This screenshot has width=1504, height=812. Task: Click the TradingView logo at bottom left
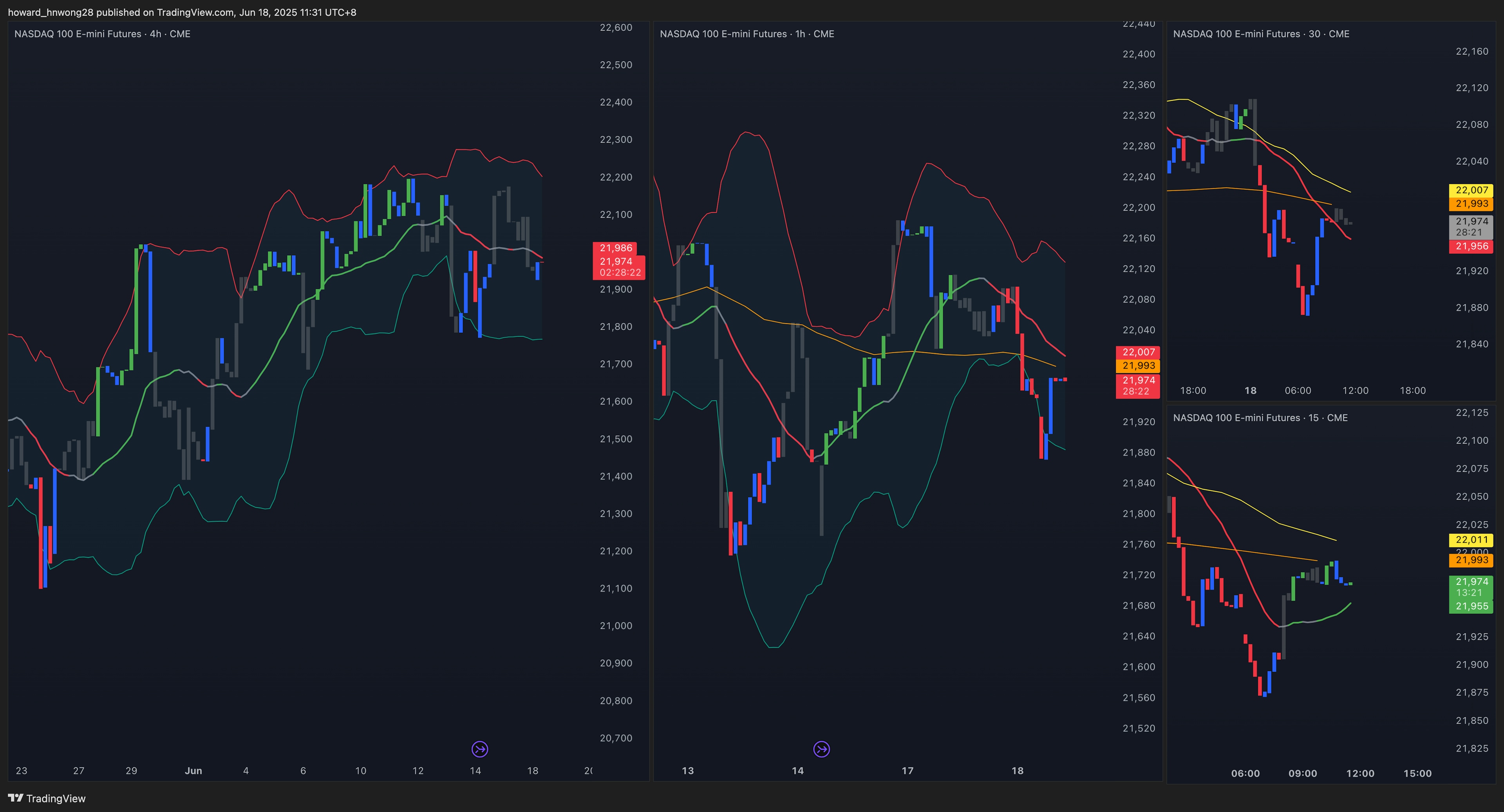pos(47,798)
